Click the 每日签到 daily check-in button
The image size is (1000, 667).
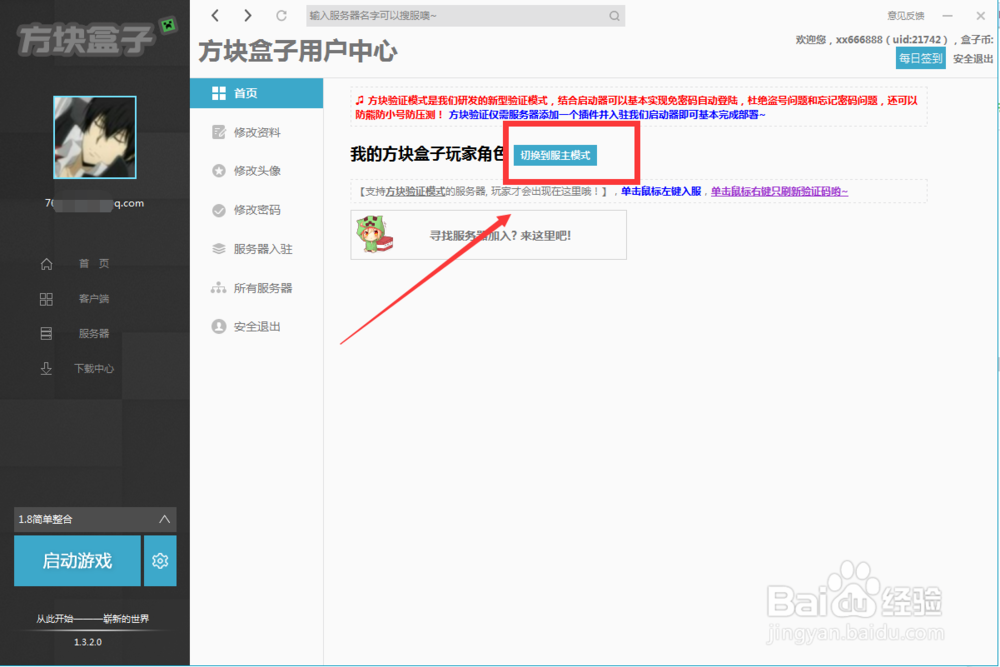(920, 58)
